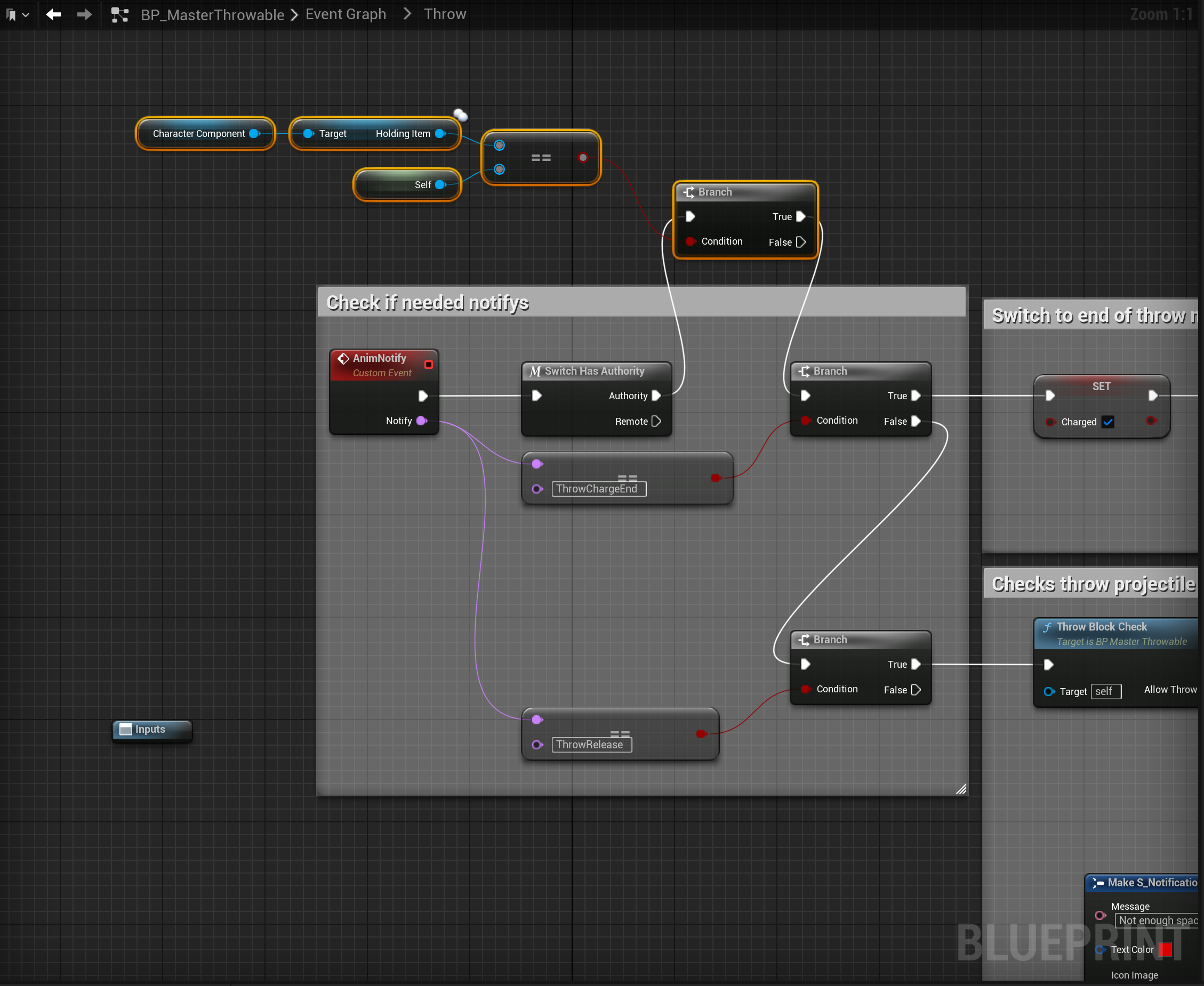
Task: Click the top Branch node's False pin
Action: point(800,242)
